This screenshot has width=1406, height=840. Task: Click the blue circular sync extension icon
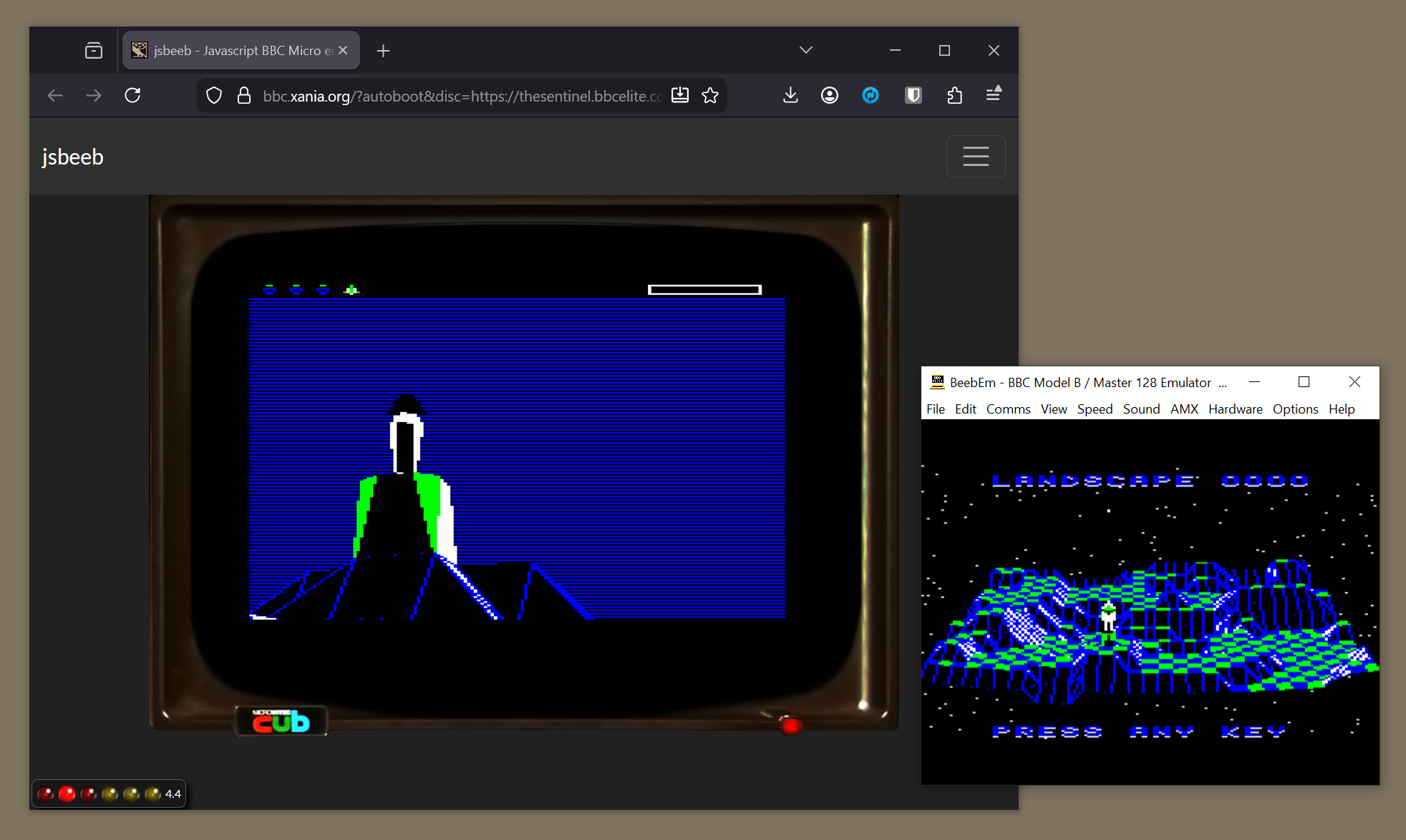tap(871, 95)
